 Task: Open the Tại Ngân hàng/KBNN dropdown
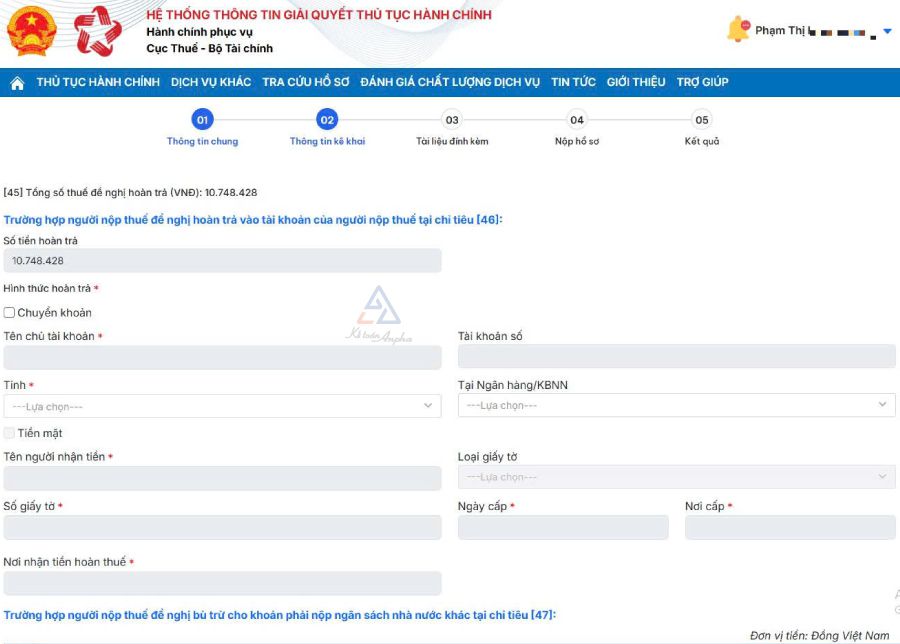tap(676, 406)
